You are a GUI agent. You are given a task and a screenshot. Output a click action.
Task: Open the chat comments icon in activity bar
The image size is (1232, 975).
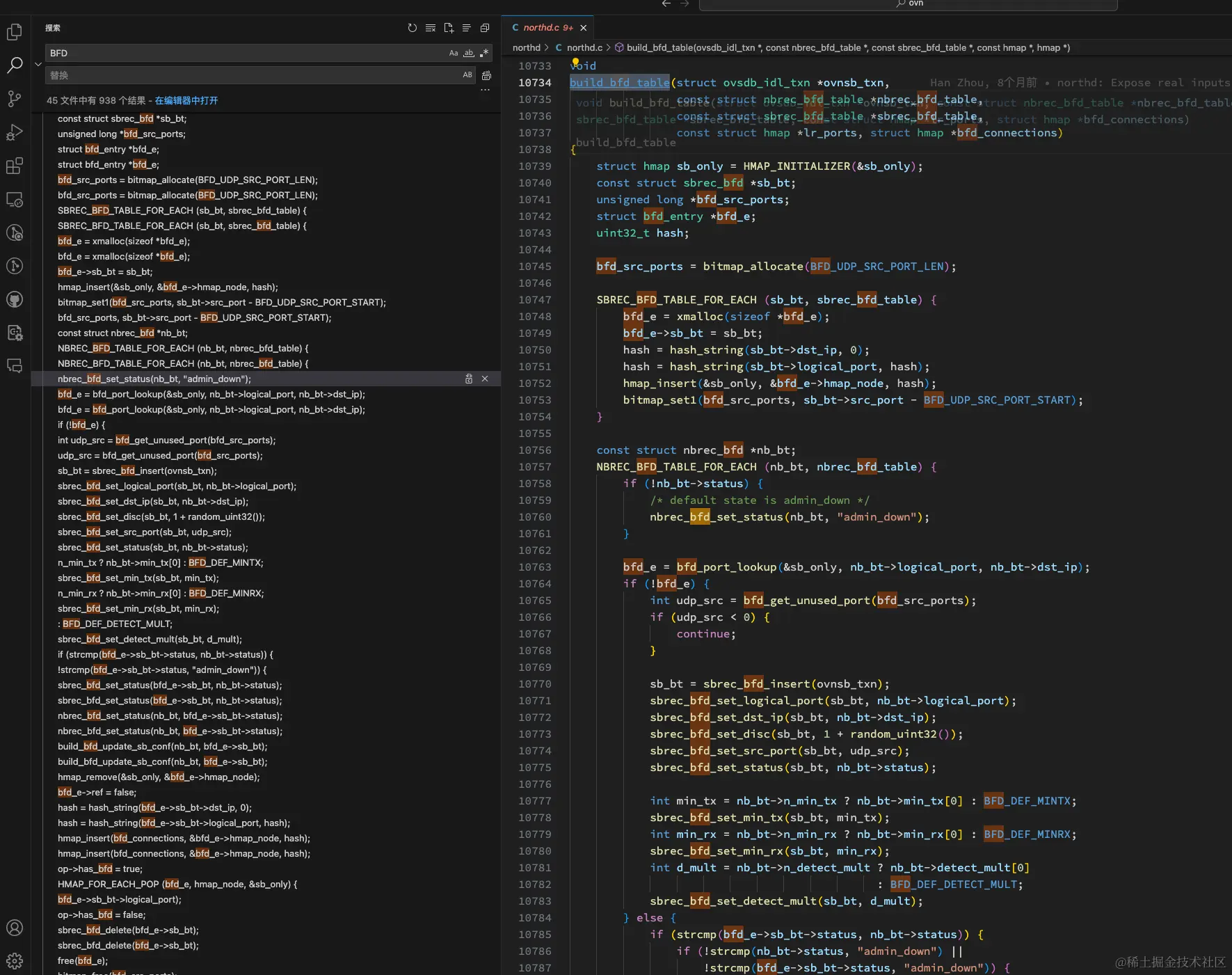pyautogui.click(x=15, y=366)
